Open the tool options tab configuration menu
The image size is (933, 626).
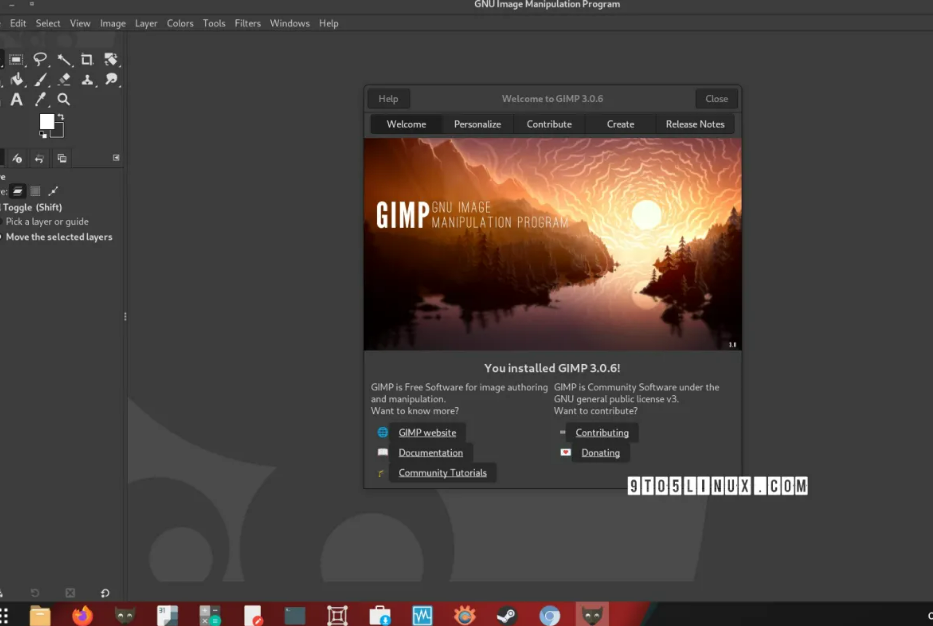click(116, 158)
